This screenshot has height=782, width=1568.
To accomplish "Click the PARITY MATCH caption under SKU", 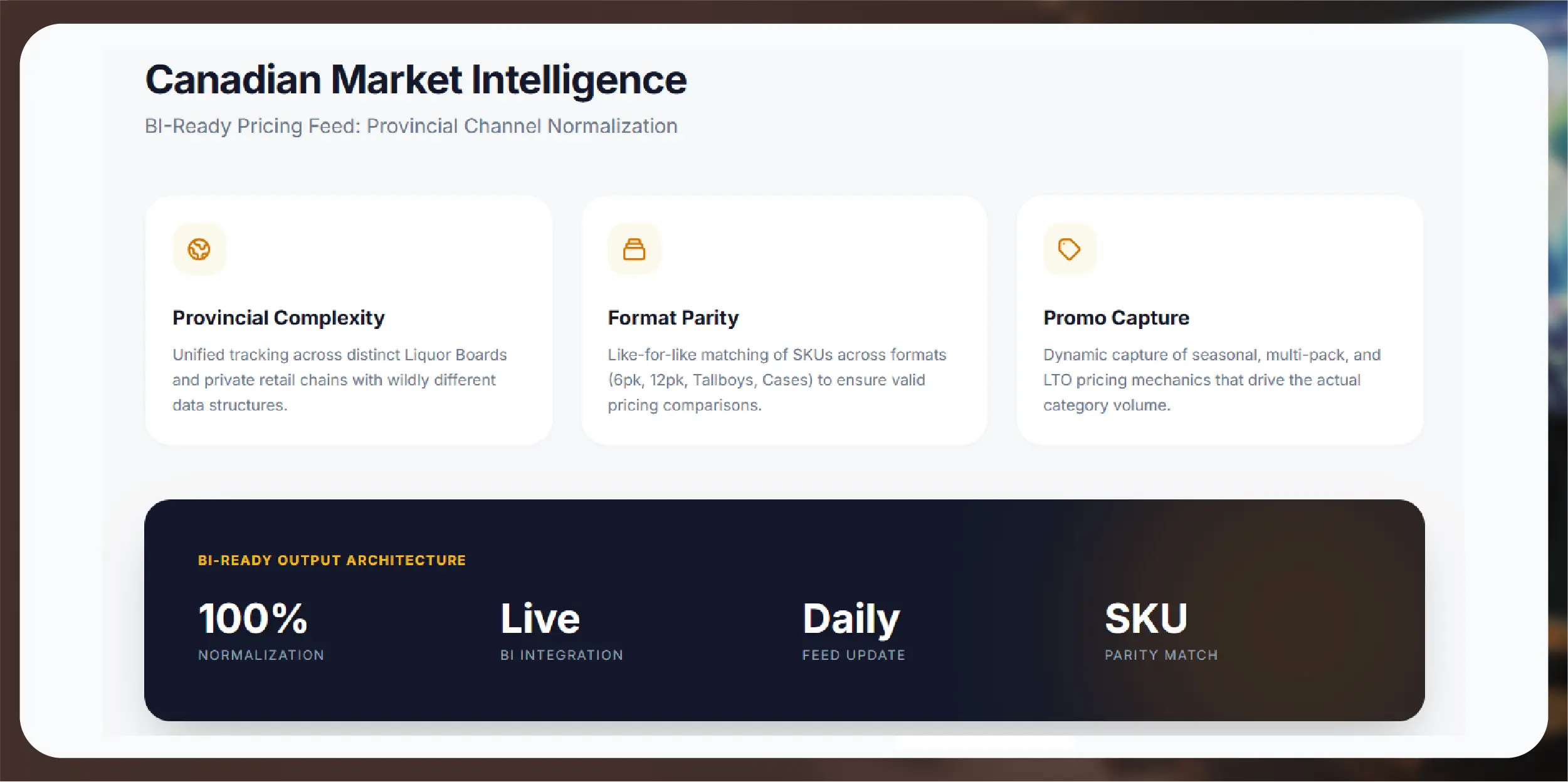I will click(x=1161, y=655).
